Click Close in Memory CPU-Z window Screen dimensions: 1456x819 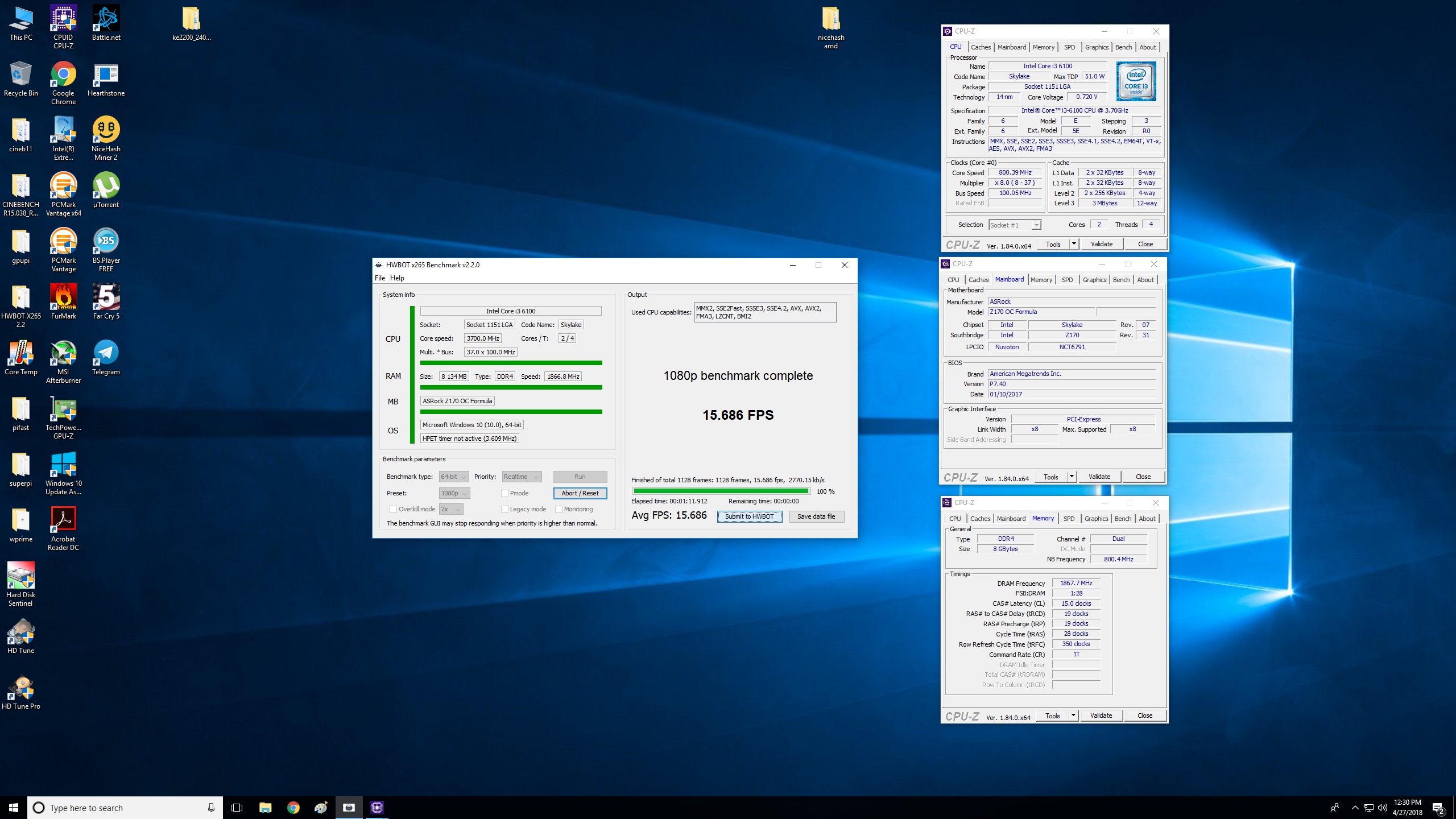[1145, 715]
